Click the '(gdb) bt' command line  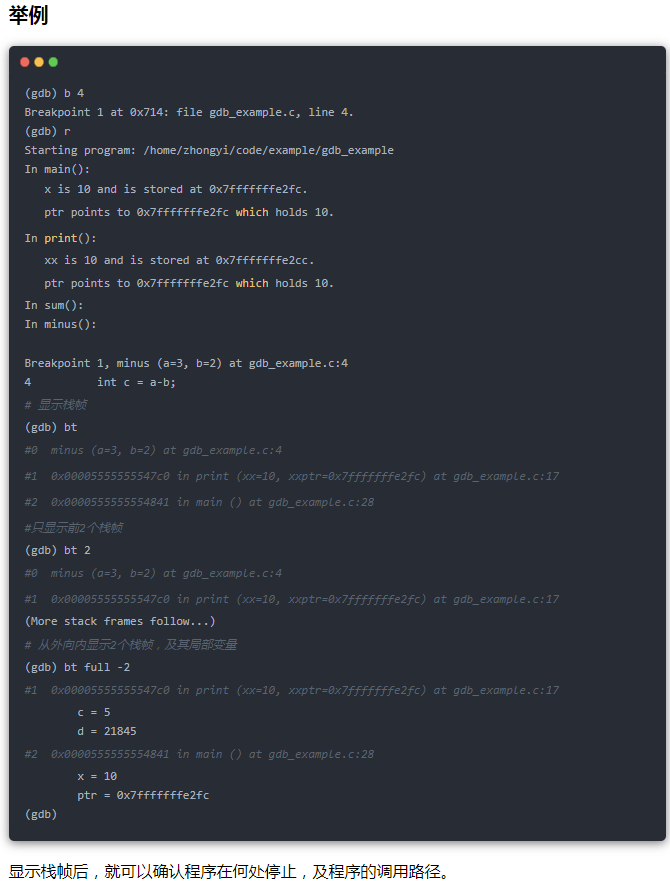click(51, 428)
